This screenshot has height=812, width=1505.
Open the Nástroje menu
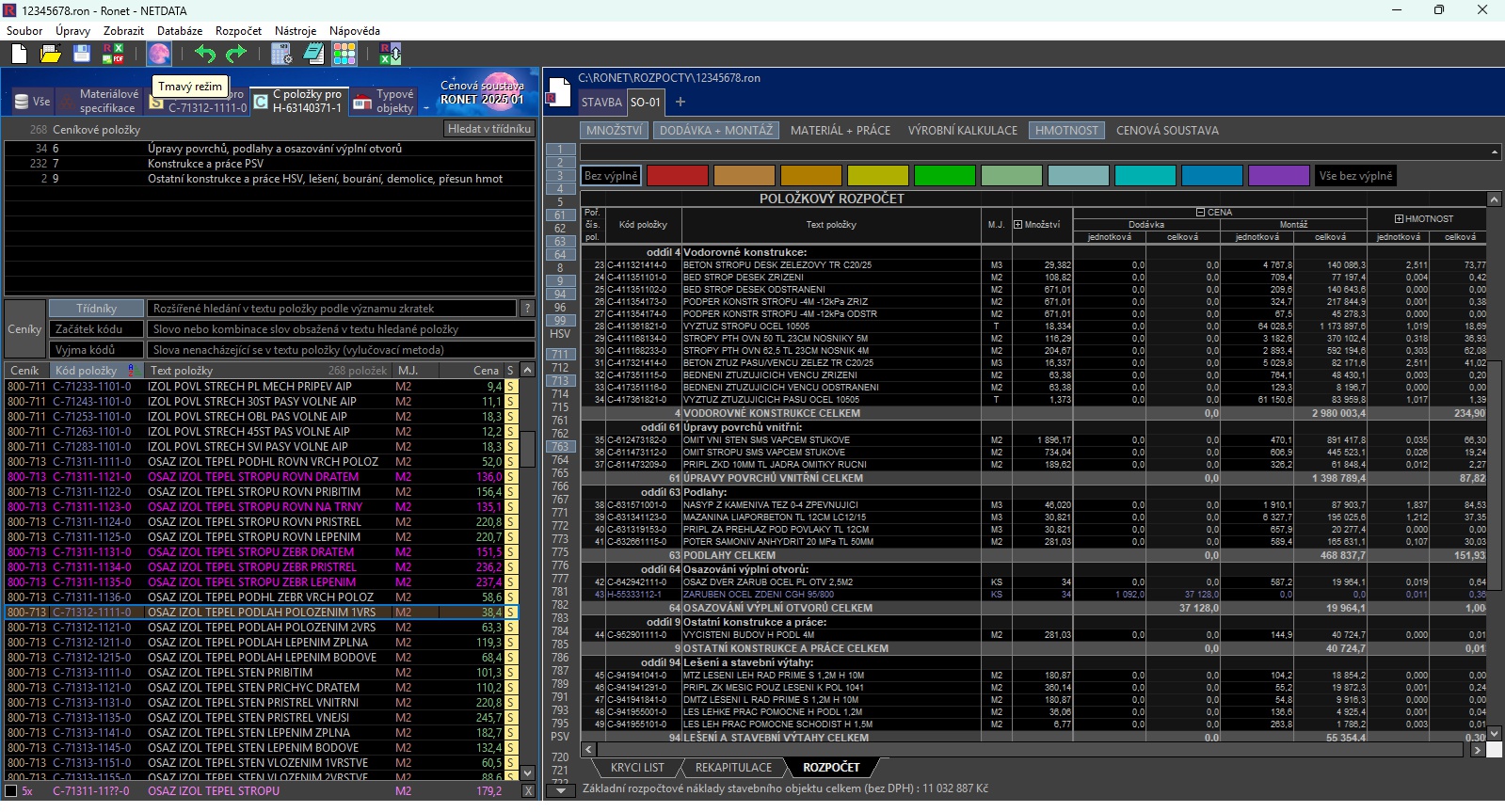[296, 30]
